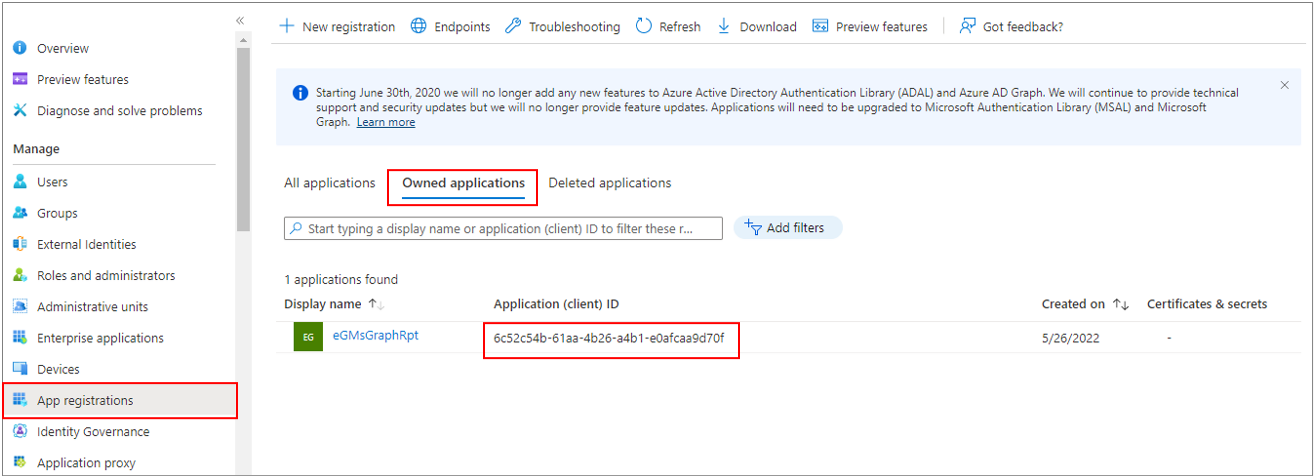Click the Got feedback person icon
This screenshot has height=476, width=1314.
967,26
